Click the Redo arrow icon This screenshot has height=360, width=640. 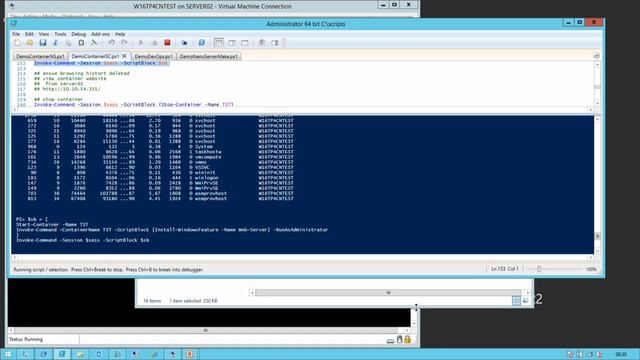click(x=124, y=43)
